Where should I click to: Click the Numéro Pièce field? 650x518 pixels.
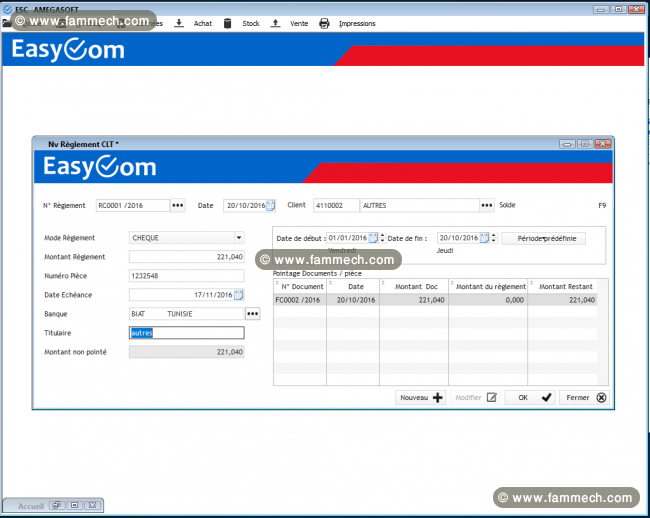pos(187,276)
